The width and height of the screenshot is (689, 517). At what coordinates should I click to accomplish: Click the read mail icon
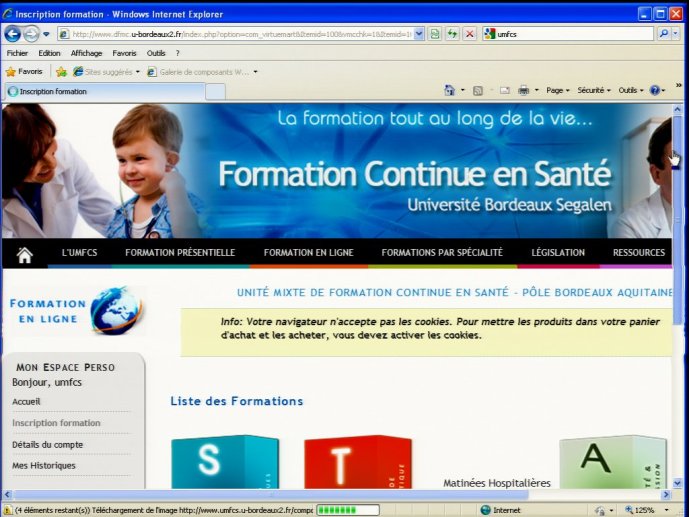tap(505, 90)
